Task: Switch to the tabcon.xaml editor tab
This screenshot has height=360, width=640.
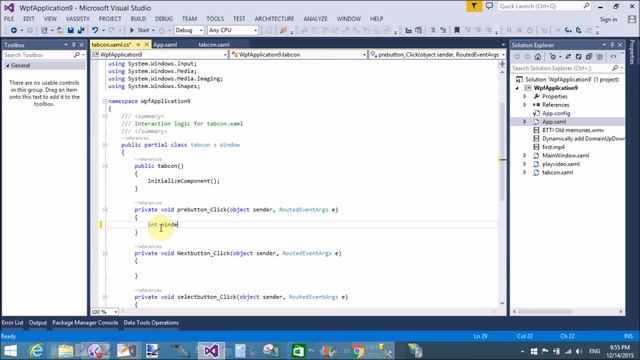Action: click(214, 45)
